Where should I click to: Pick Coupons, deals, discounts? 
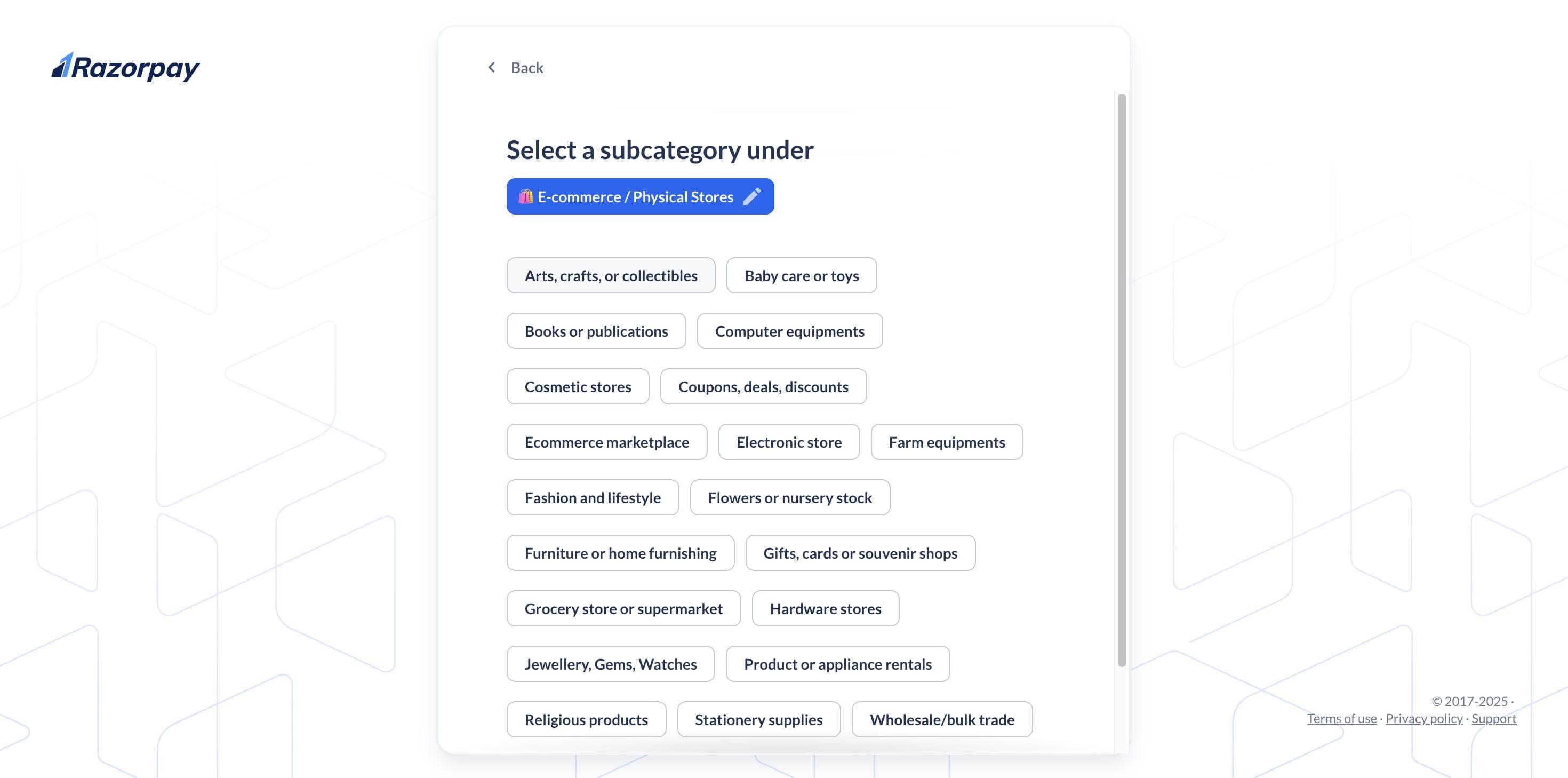click(763, 386)
